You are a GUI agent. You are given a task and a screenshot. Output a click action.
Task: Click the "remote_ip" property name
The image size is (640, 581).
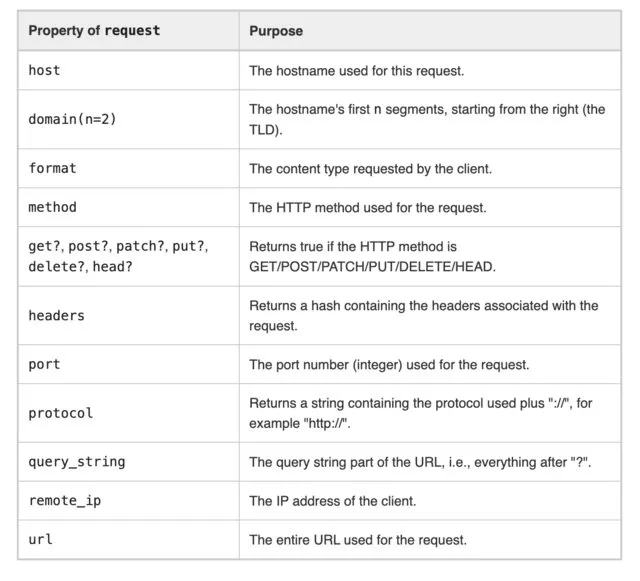click(64, 501)
